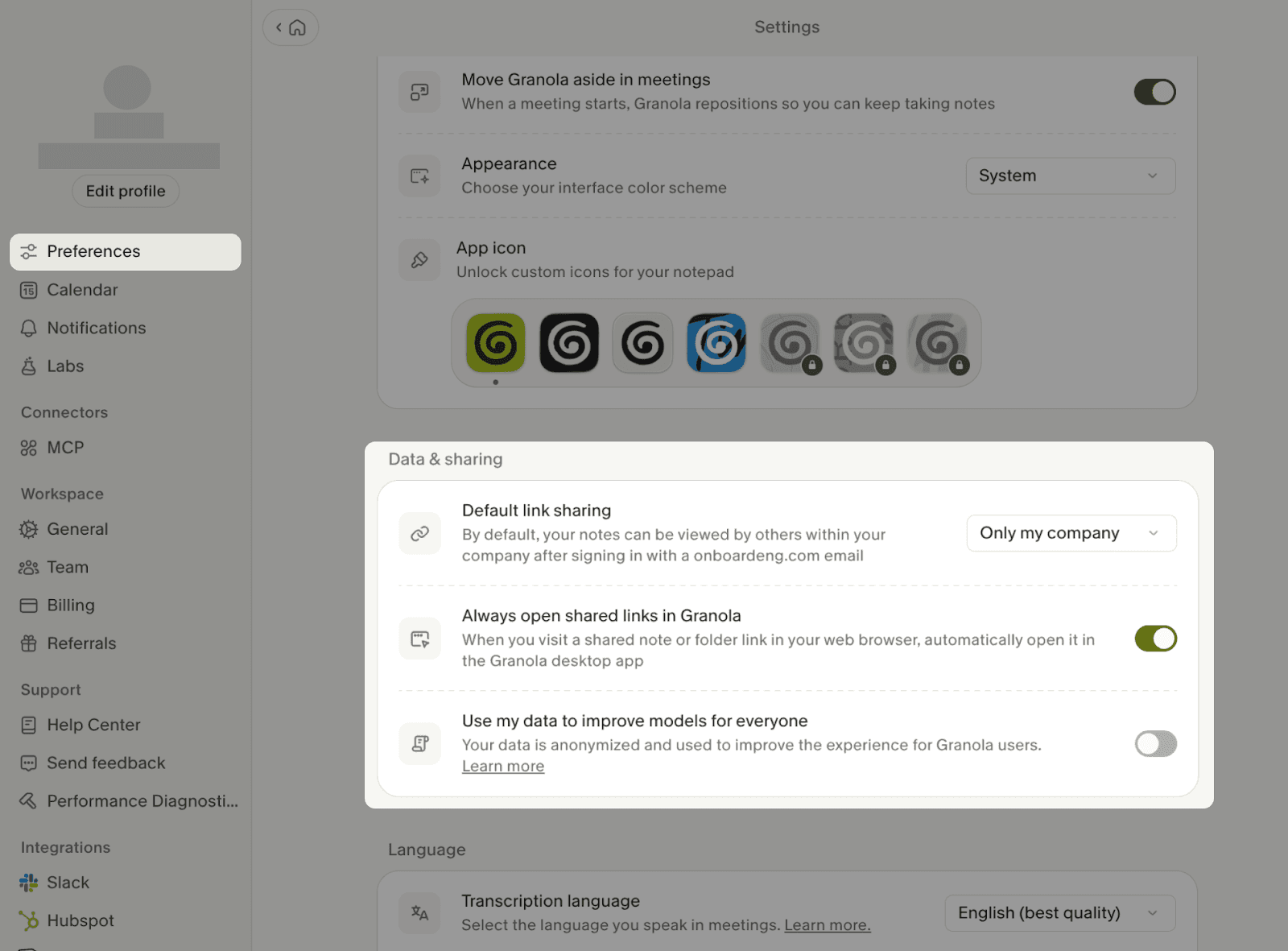
Task: Click the icon beside Use my data
Action: point(420,743)
